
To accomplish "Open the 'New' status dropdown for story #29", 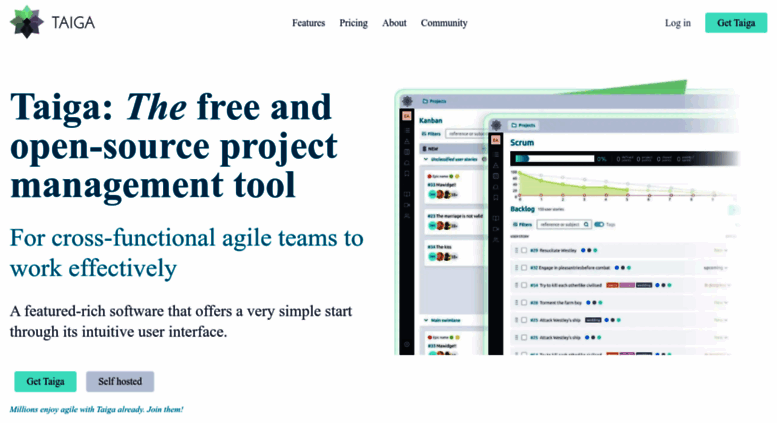I will pyautogui.click(x=721, y=251).
